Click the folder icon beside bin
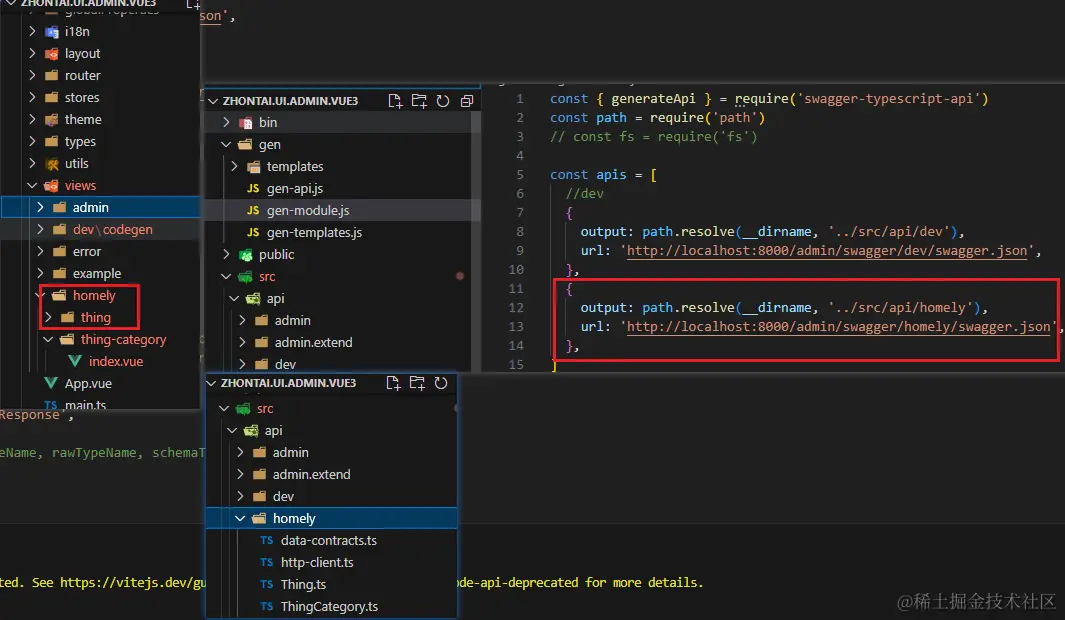The height and width of the screenshot is (620, 1065). click(x=245, y=123)
